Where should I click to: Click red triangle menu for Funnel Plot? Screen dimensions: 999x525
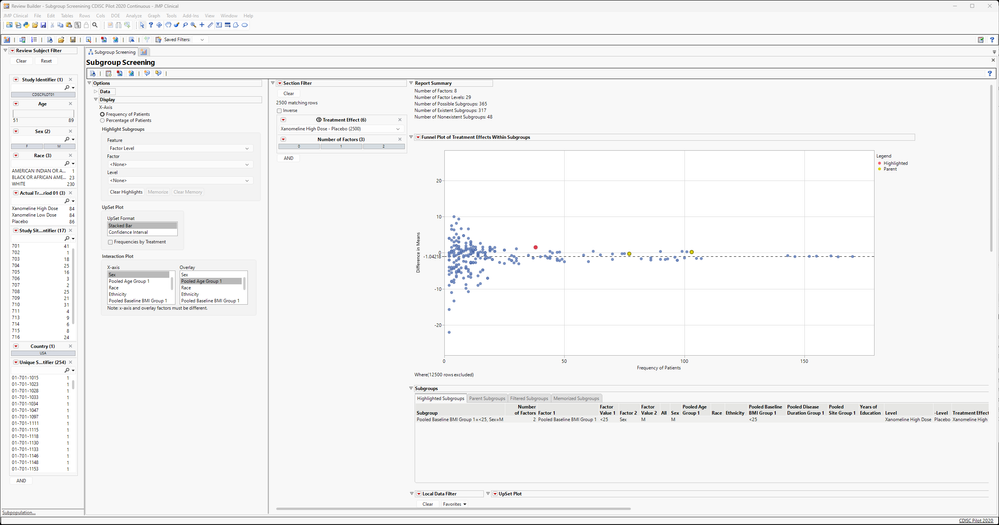click(418, 137)
